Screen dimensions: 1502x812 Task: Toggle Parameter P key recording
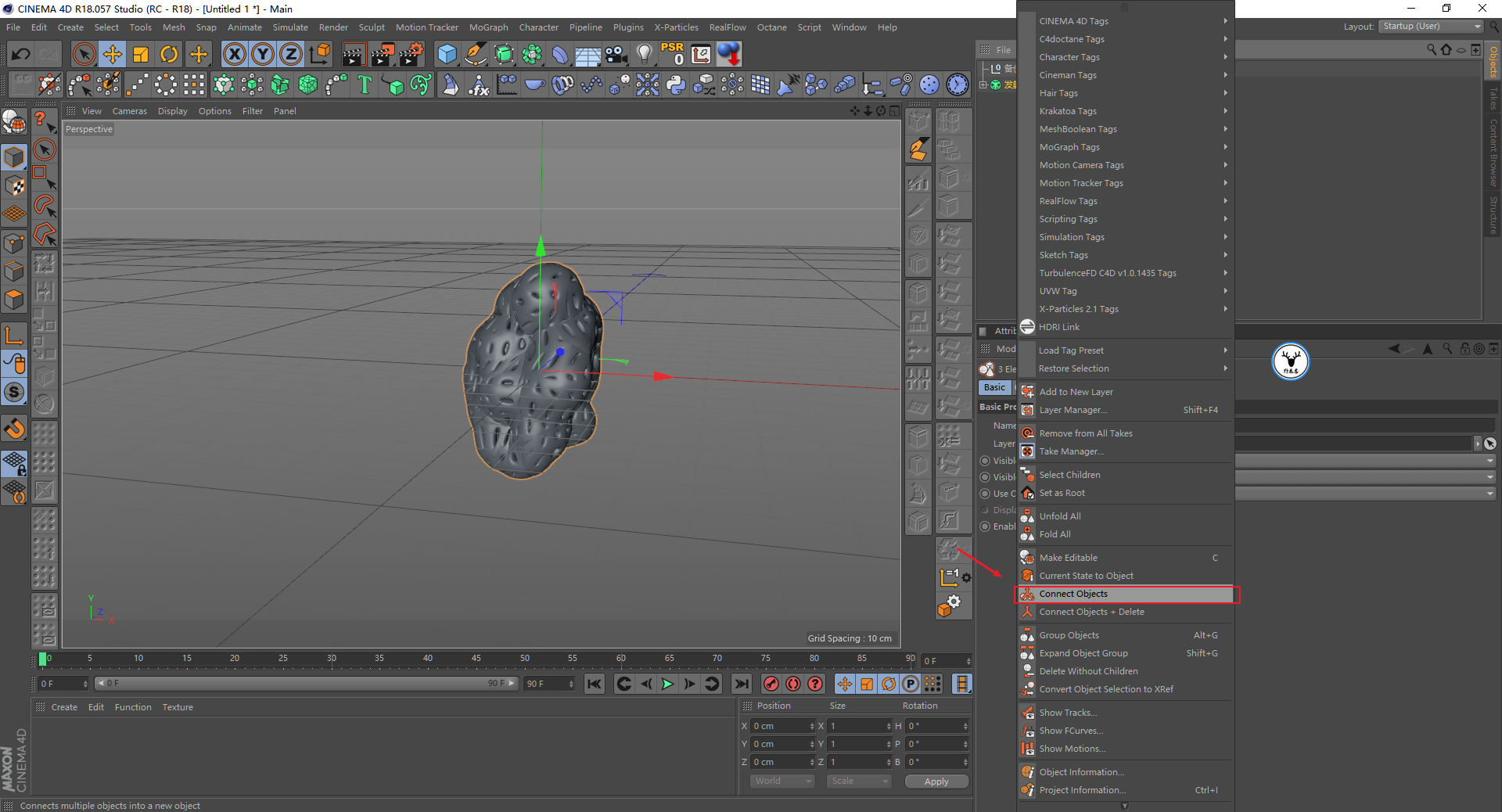pos(911,684)
